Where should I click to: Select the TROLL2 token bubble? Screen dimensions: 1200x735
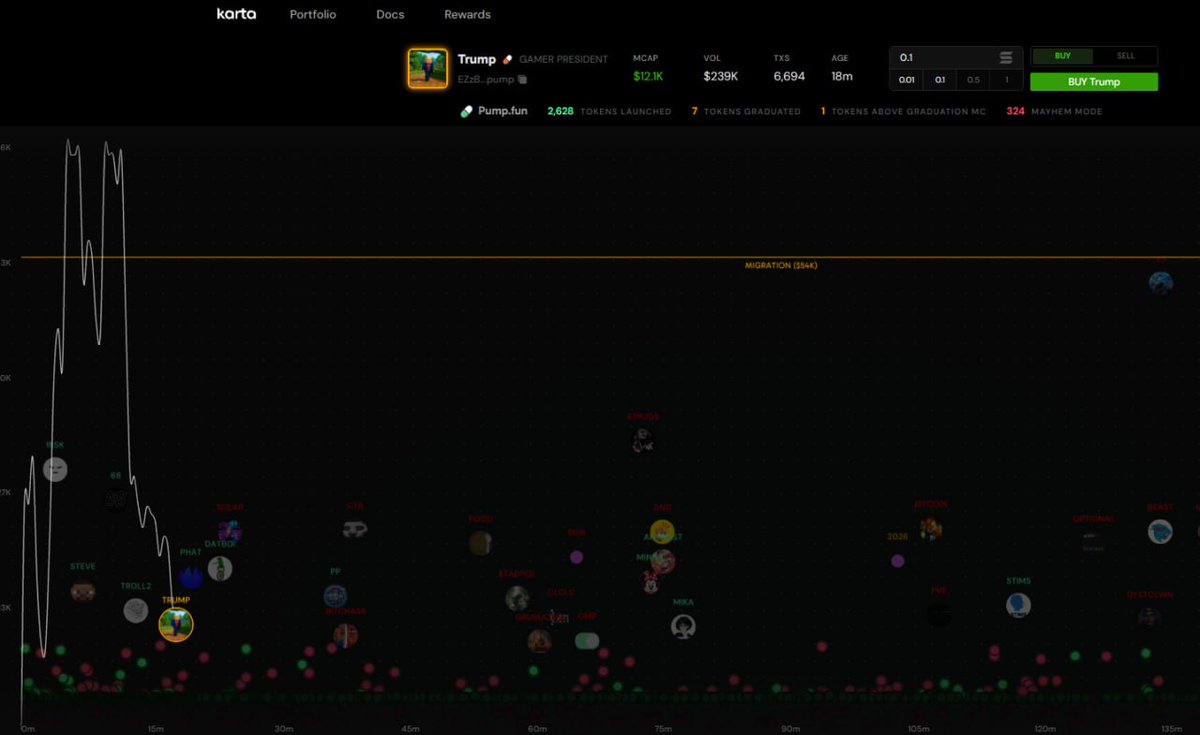point(136,610)
